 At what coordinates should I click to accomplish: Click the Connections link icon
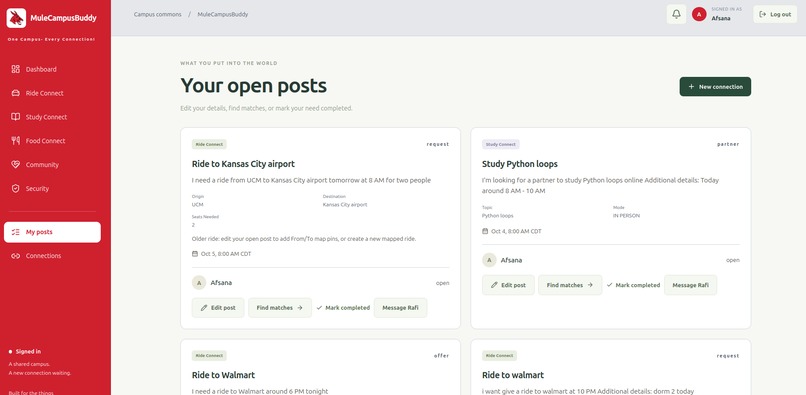click(x=15, y=256)
